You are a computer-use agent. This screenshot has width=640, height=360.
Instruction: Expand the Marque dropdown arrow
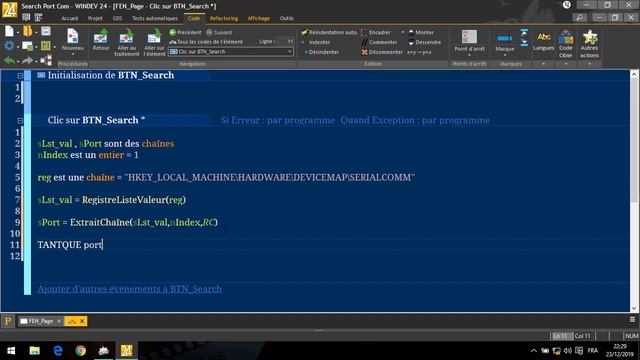click(x=505, y=55)
